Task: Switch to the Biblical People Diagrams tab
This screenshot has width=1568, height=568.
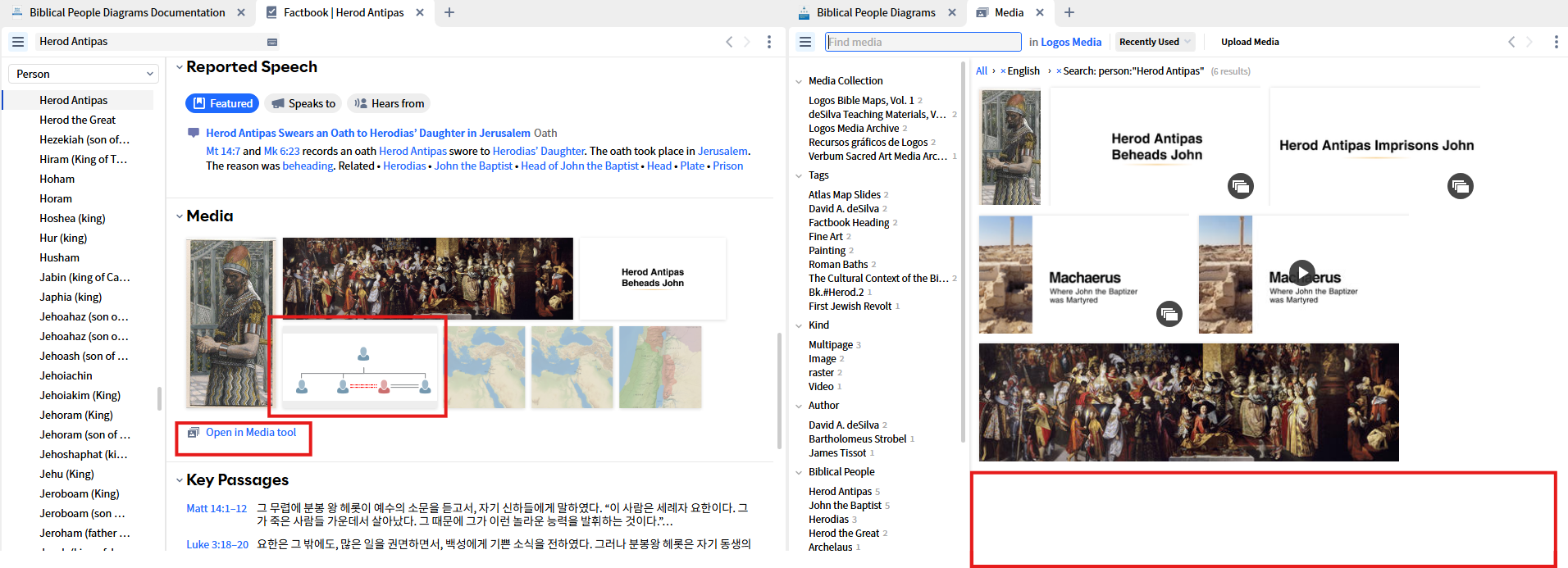Action: tap(876, 12)
